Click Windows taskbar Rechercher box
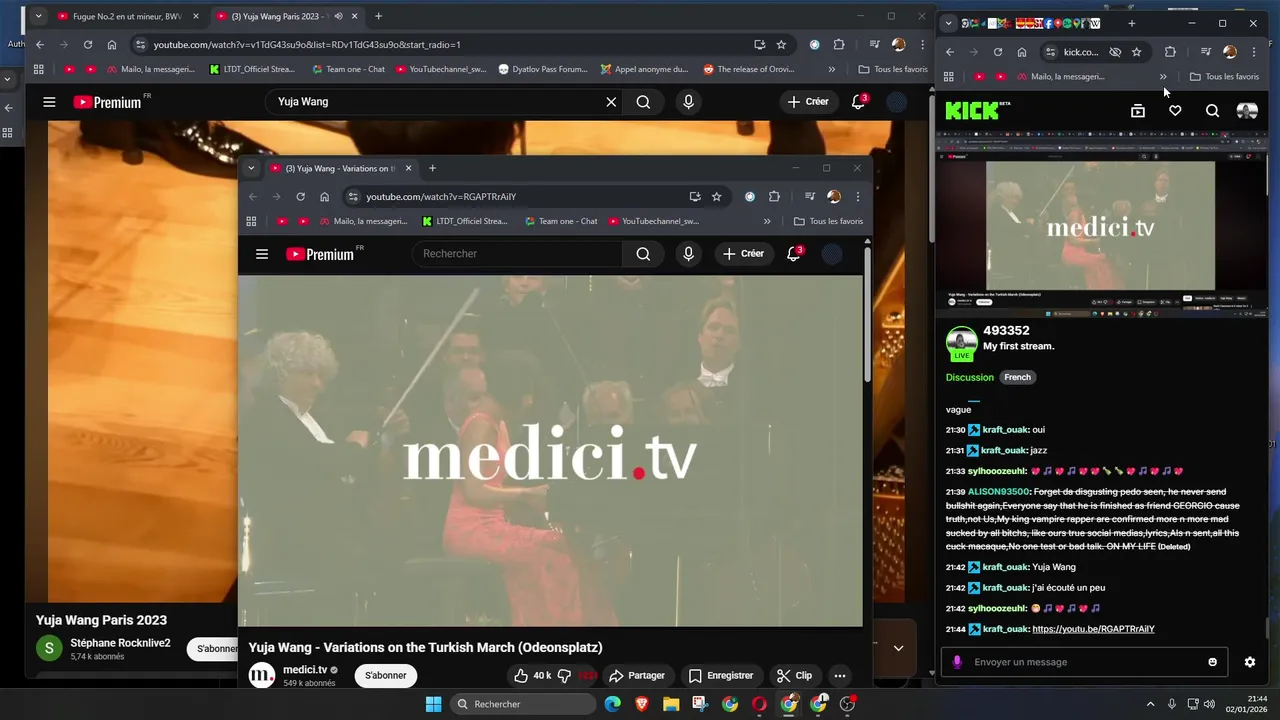Viewport: 1280px width, 720px height. (523, 704)
